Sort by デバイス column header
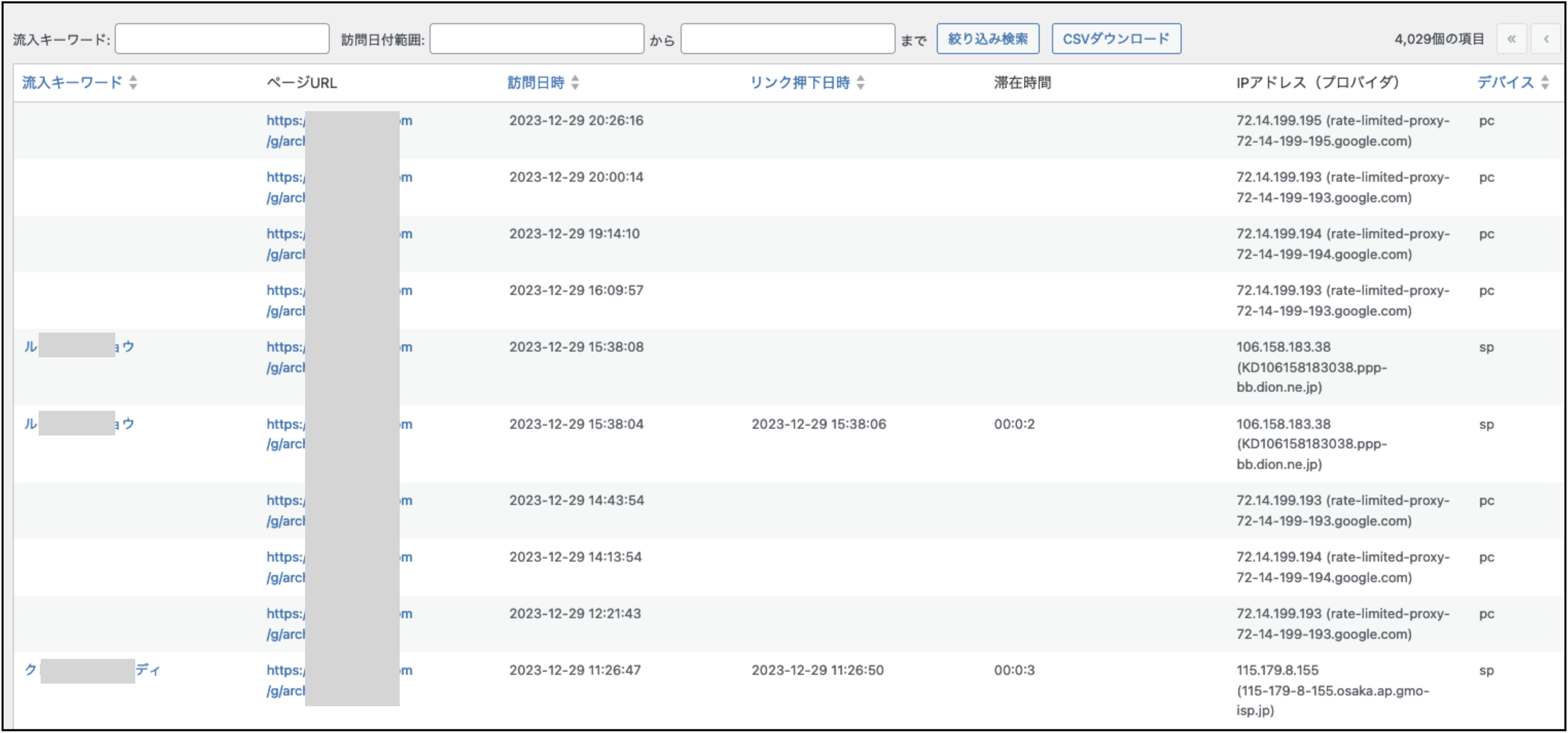1568x733 pixels. pyautogui.click(x=1505, y=82)
